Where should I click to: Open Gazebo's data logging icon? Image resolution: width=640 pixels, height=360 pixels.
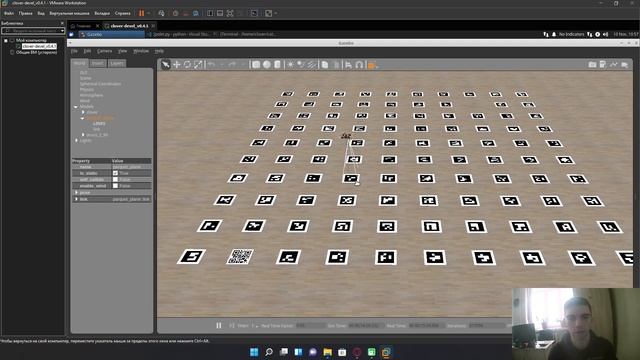[x=603, y=64]
